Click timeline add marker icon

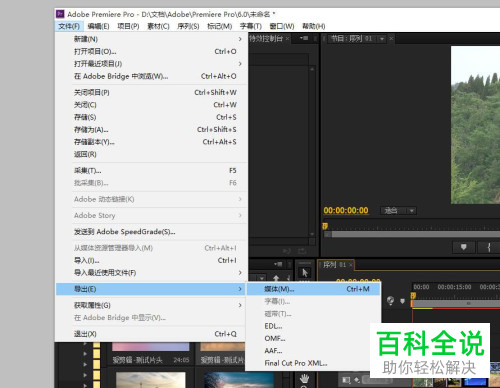[402, 301]
